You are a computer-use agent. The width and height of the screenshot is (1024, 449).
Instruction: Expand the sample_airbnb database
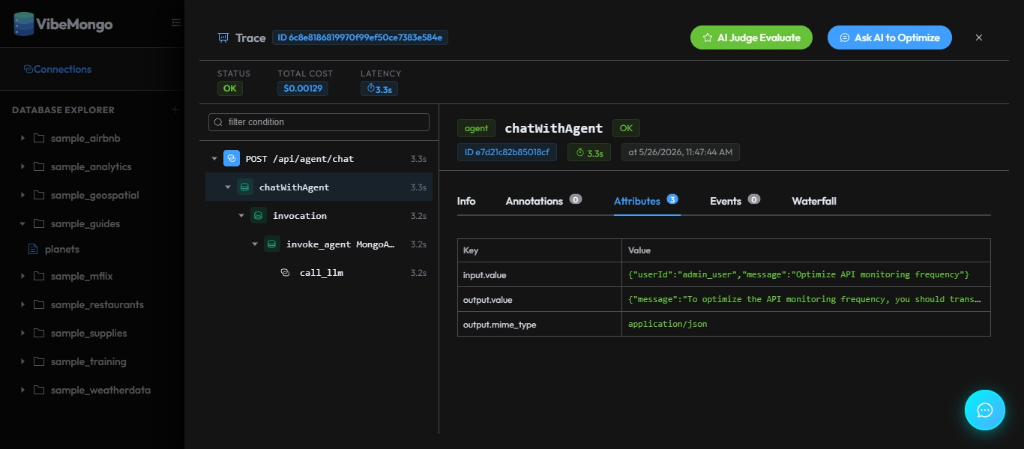click(23, 138)
